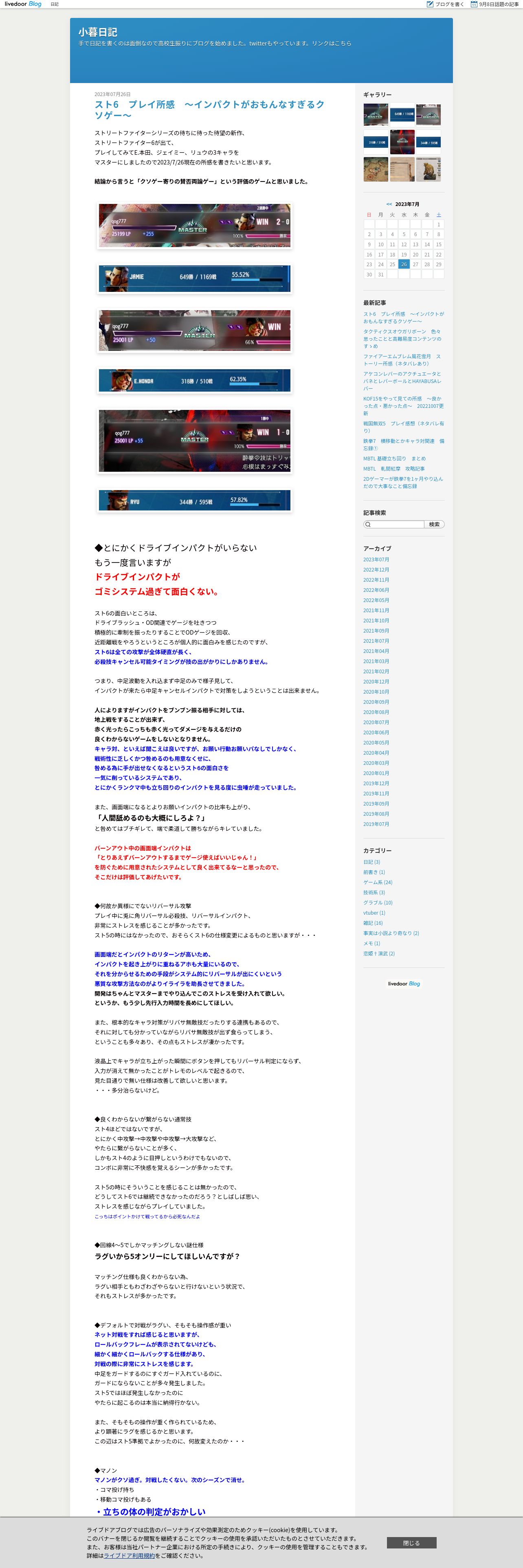This screenshot has width=523, height=1568.
Task: Open gallery thumbnail showing 344勝 / 595戦
Action: tap(429, 142)
